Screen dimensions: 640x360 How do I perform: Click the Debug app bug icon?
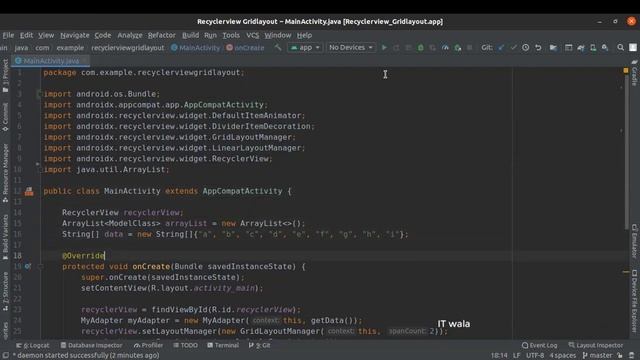point(420,48)
